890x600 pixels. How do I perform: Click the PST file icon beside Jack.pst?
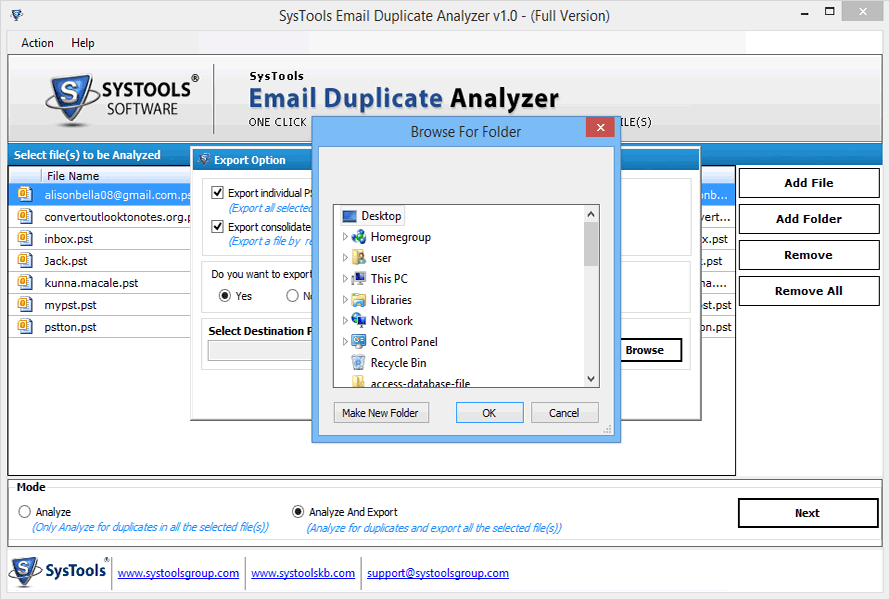pos(24,261)
